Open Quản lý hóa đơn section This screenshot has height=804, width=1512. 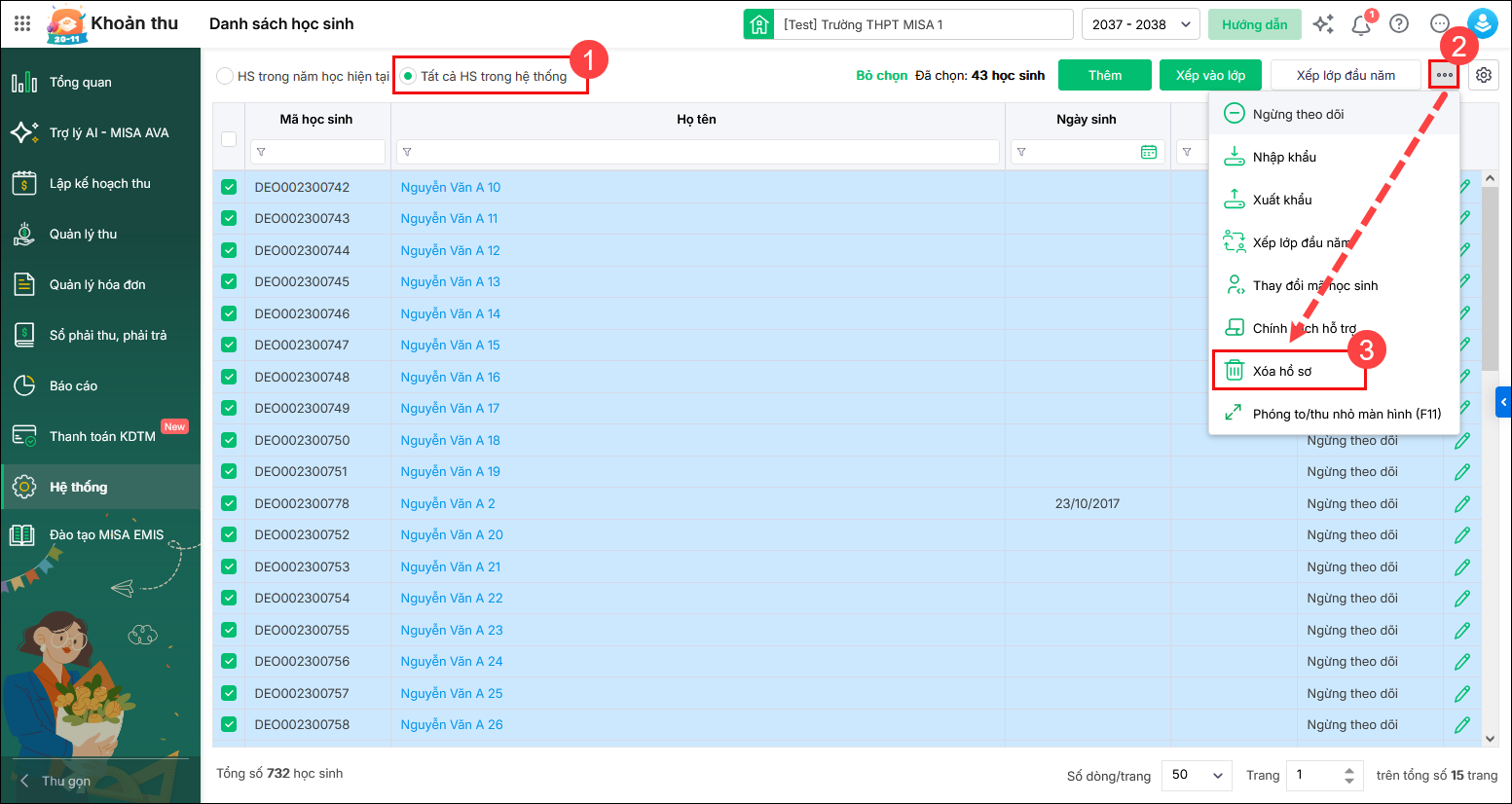100,284
